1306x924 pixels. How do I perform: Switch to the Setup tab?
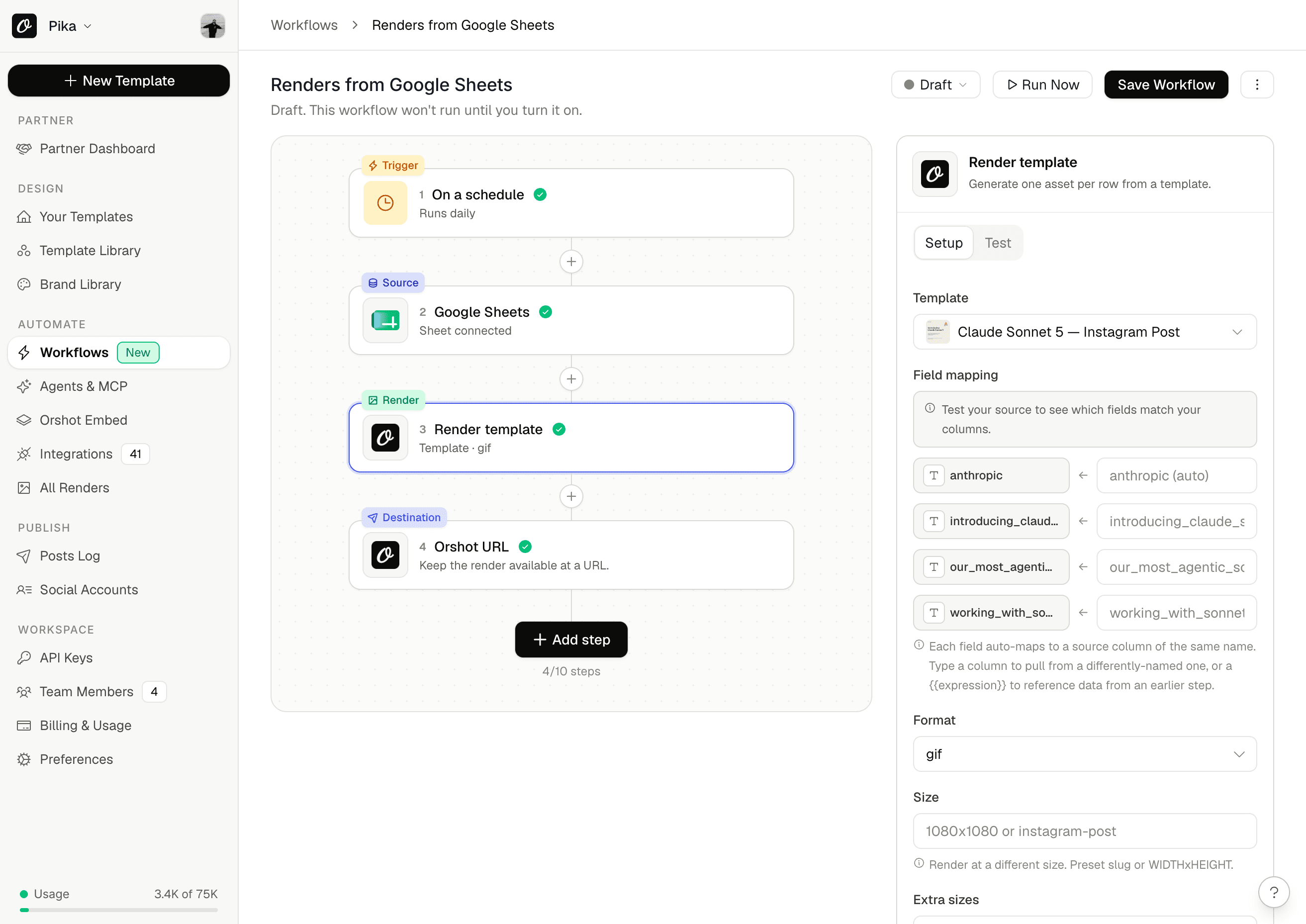[x=943, y=243]
